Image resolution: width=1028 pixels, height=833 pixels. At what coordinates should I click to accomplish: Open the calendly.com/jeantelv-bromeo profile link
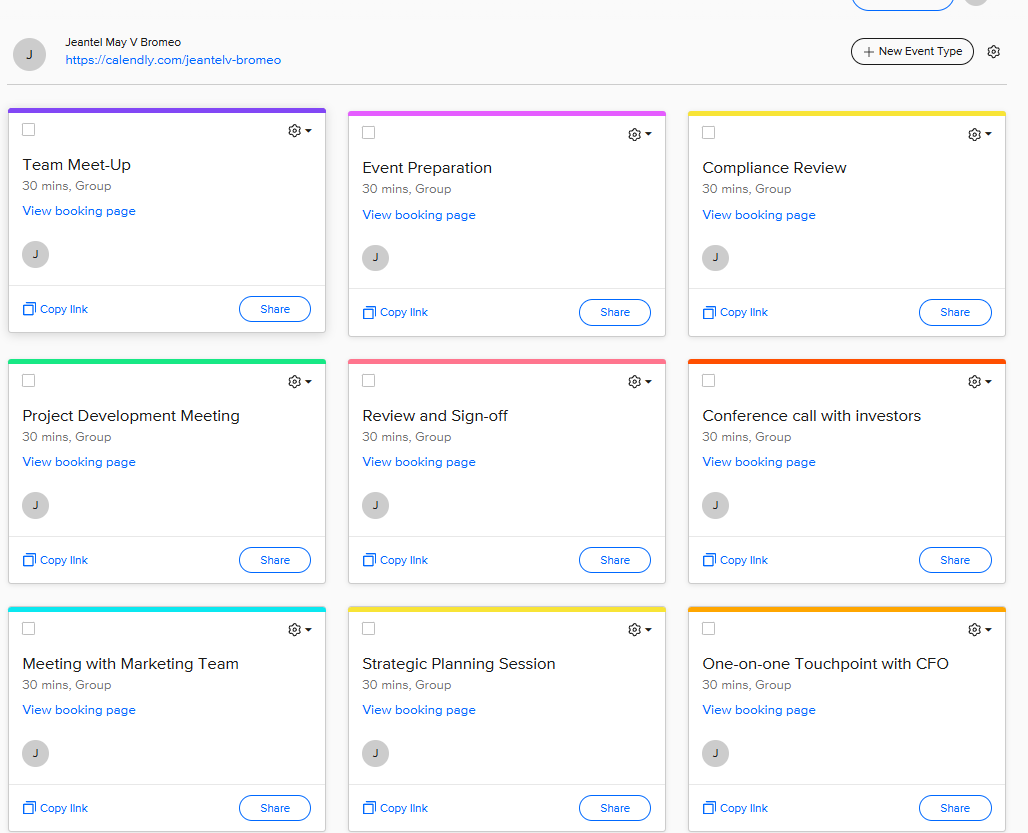(173, 60)
